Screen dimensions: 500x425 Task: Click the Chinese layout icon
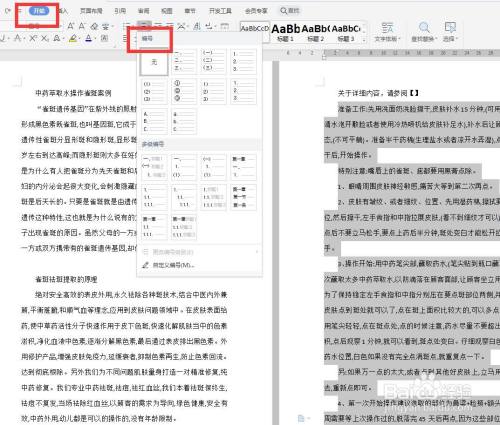[182, 26]
